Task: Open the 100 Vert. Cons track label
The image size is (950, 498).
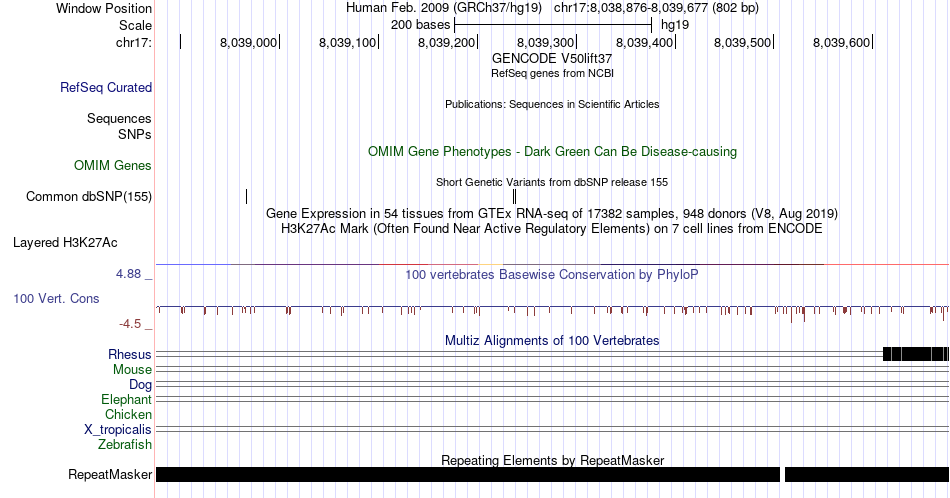Action: (x=56, y=298)
